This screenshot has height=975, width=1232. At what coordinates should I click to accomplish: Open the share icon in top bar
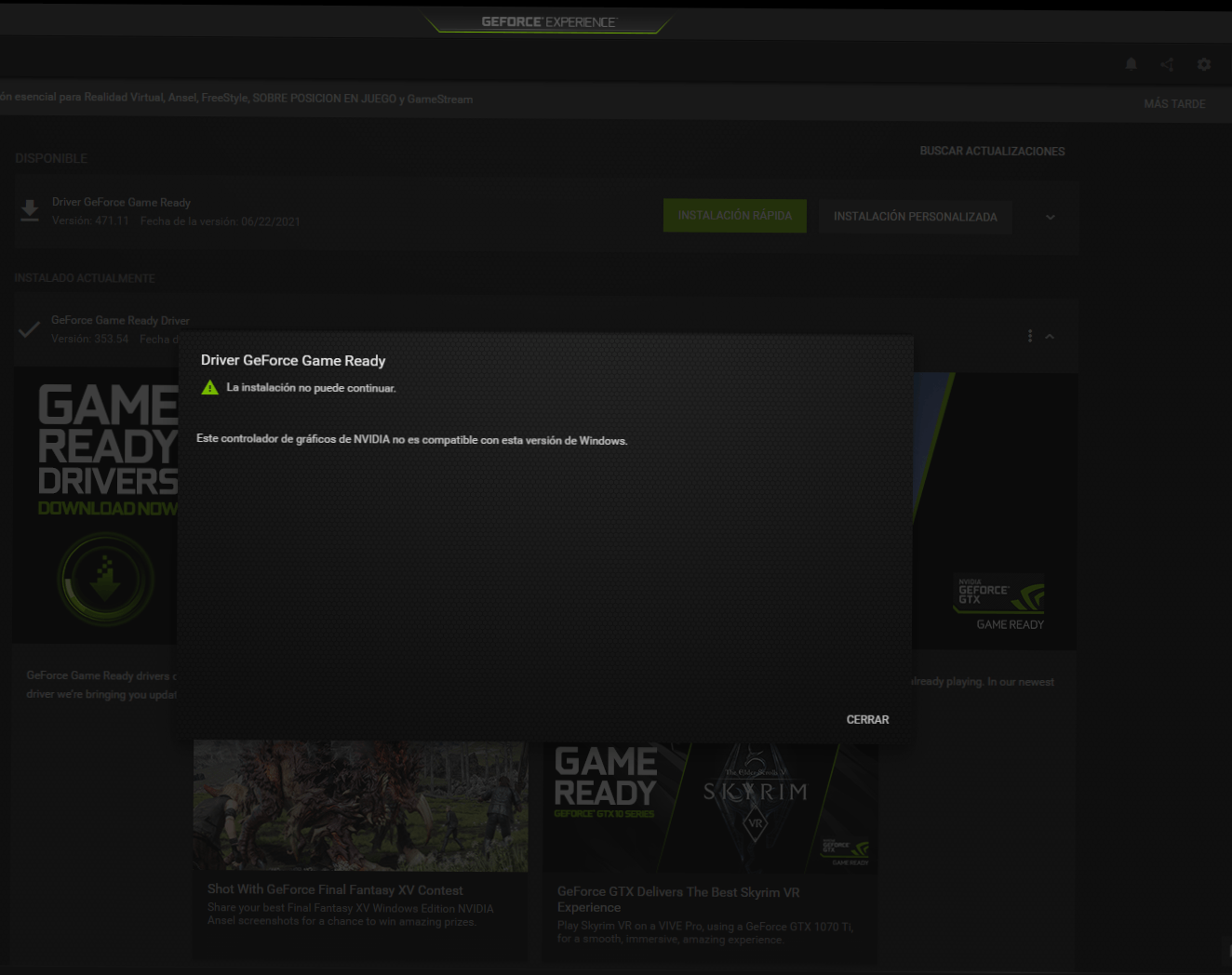(x=1167, y=64)
